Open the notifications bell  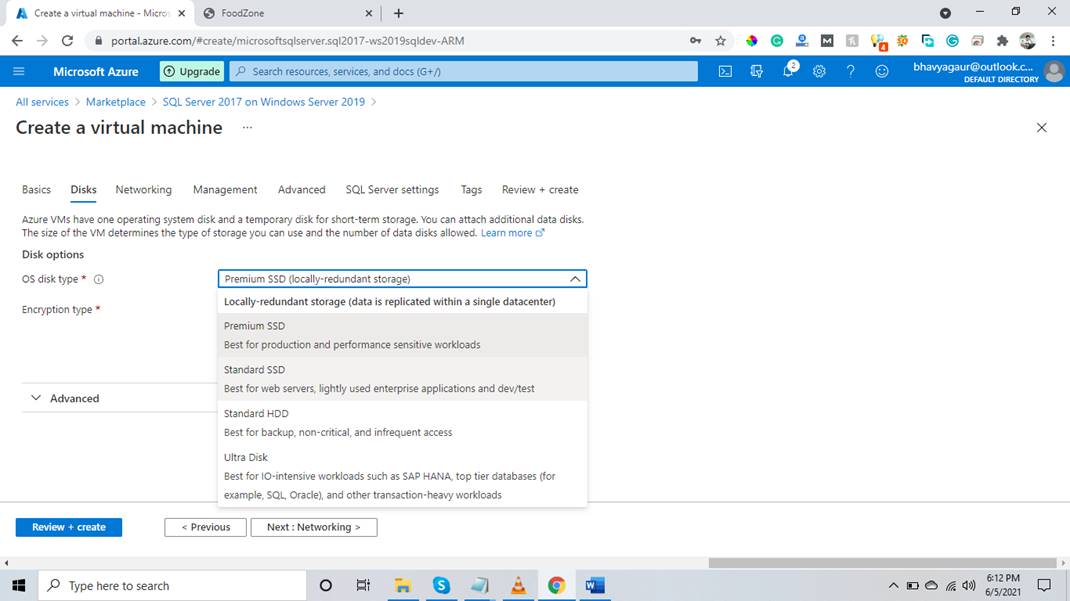click(788, 71)
